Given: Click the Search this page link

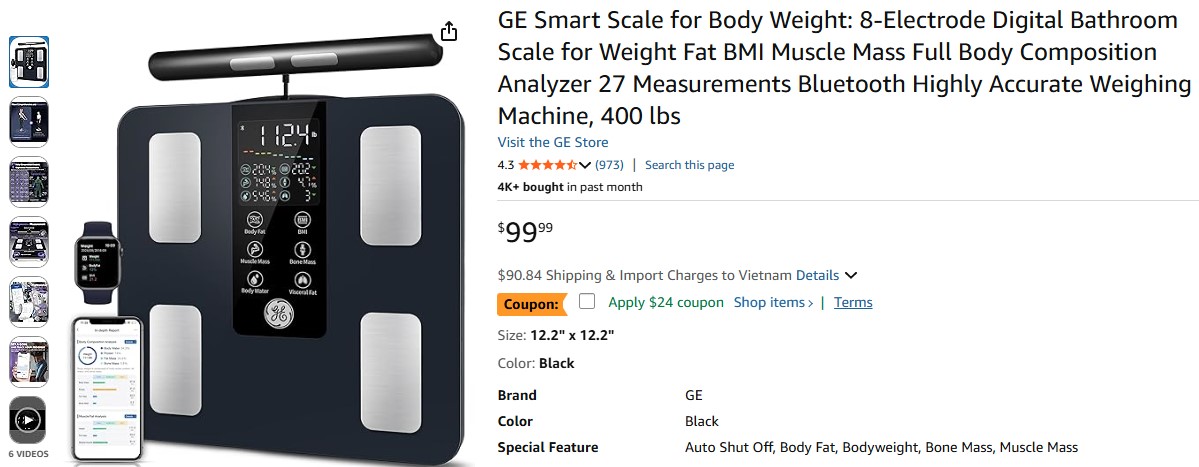Looking at the screenshot, I should [x=689, y=165].
